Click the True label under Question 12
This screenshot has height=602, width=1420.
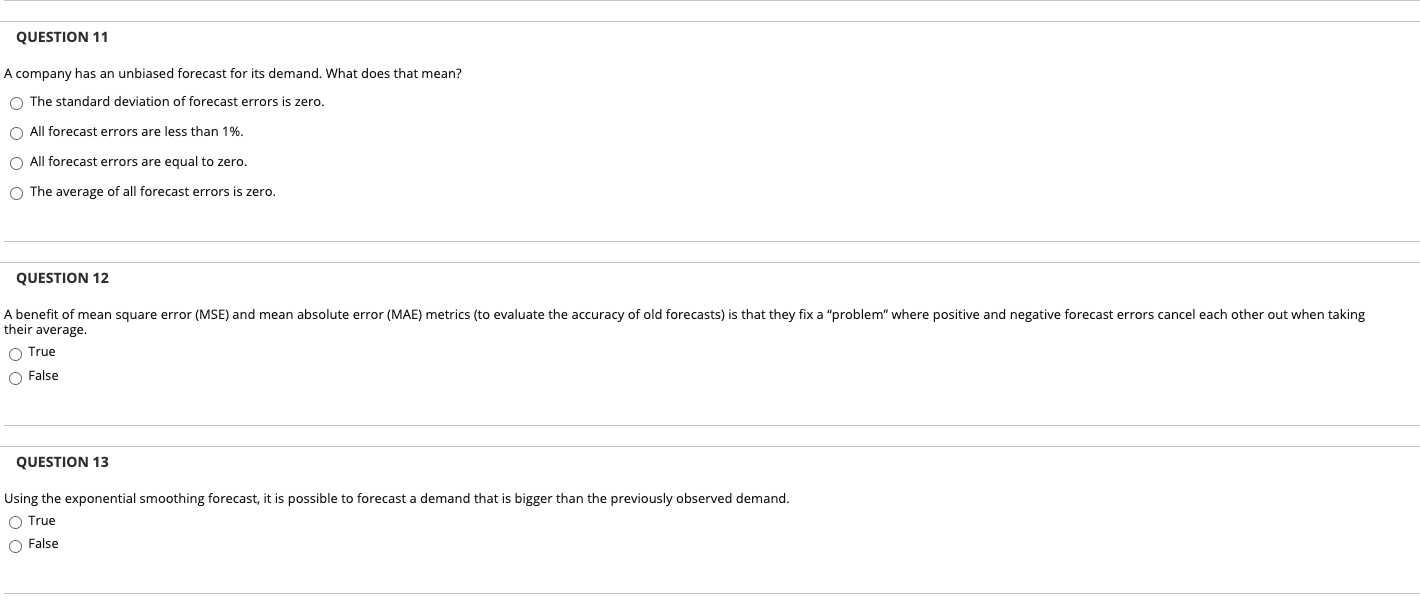pyautogui.click(x=42, y=351)
